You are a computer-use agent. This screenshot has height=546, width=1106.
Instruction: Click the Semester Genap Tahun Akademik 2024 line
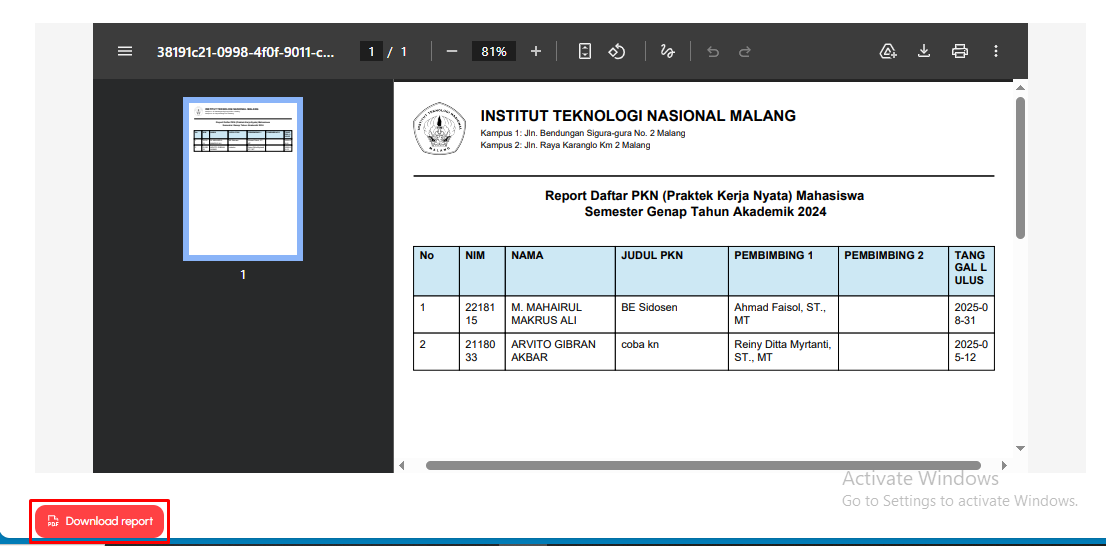[x=705, y=211]
